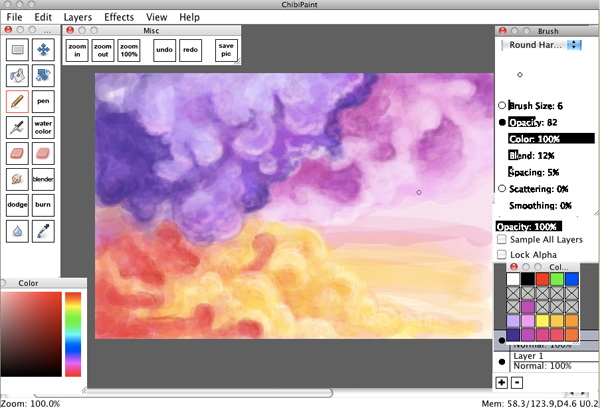600x408 pixels.
Task: Toggle visibility of the top layer
Action: click(x=502, y=340)
